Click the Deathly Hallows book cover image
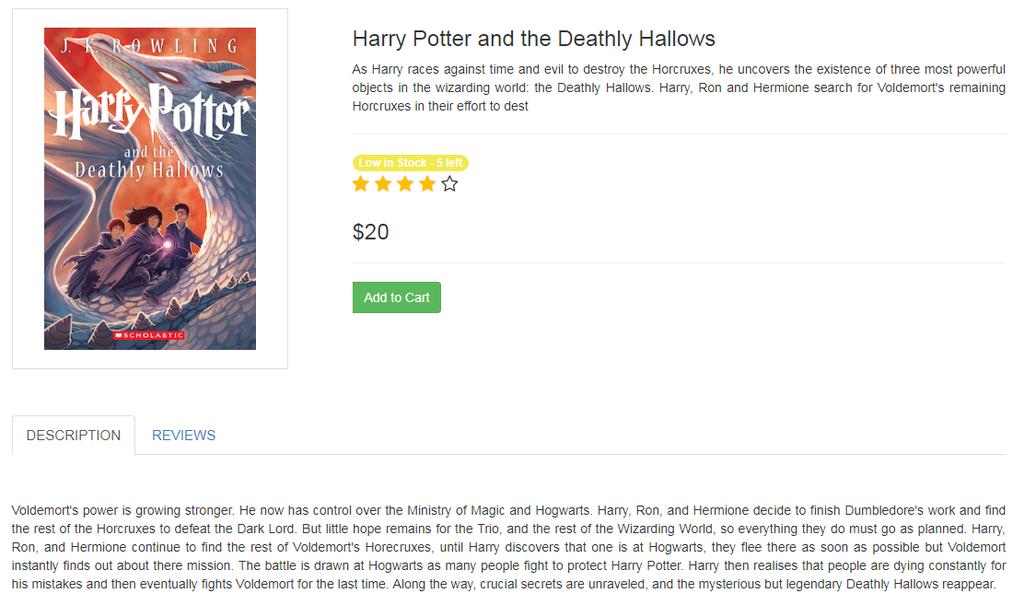The width and height of the screenshot is (1024, 605). [x=150, y=189]
